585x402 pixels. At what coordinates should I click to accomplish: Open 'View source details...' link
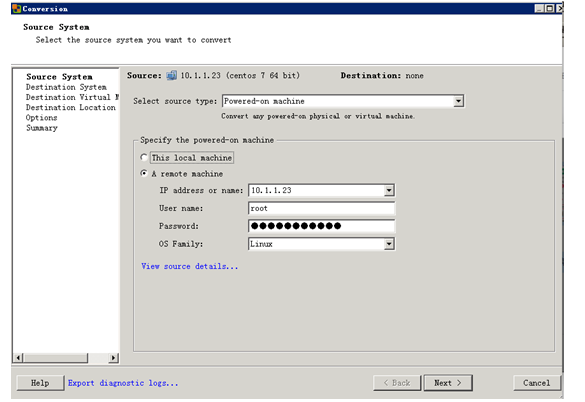[190, 267]
